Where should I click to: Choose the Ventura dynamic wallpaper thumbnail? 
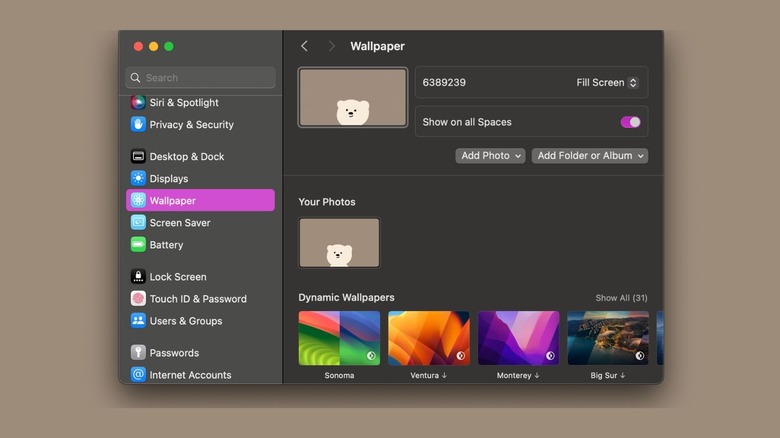429,338
